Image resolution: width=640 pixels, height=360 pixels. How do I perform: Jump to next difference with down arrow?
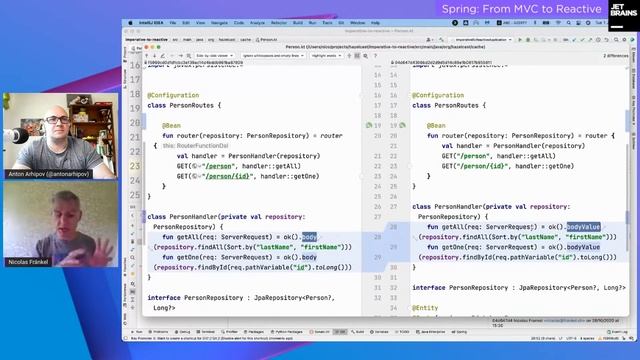pyautogui.click(x=155, y=56)
